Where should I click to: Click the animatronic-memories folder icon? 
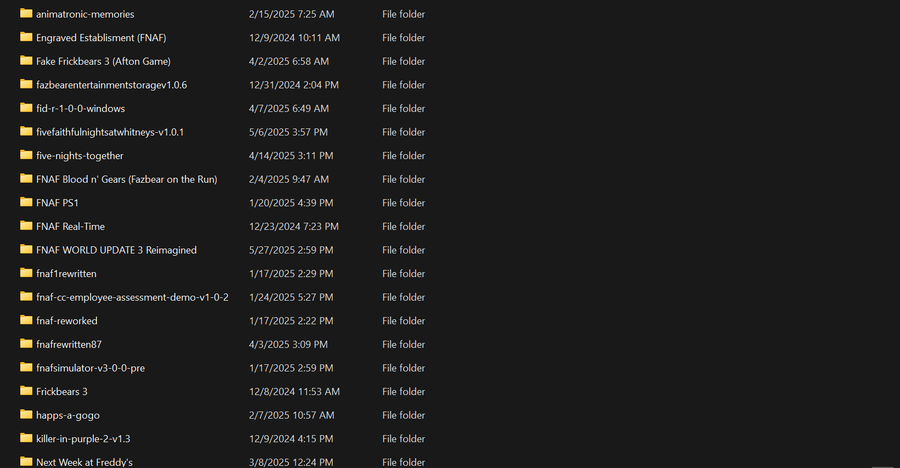[x=26, y=14]
